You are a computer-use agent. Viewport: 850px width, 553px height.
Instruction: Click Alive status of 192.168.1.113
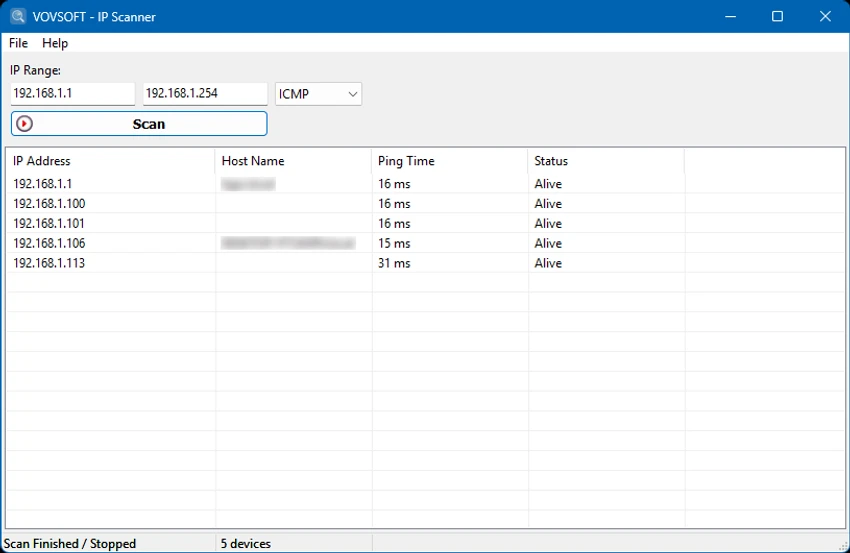tap(548, 263)
